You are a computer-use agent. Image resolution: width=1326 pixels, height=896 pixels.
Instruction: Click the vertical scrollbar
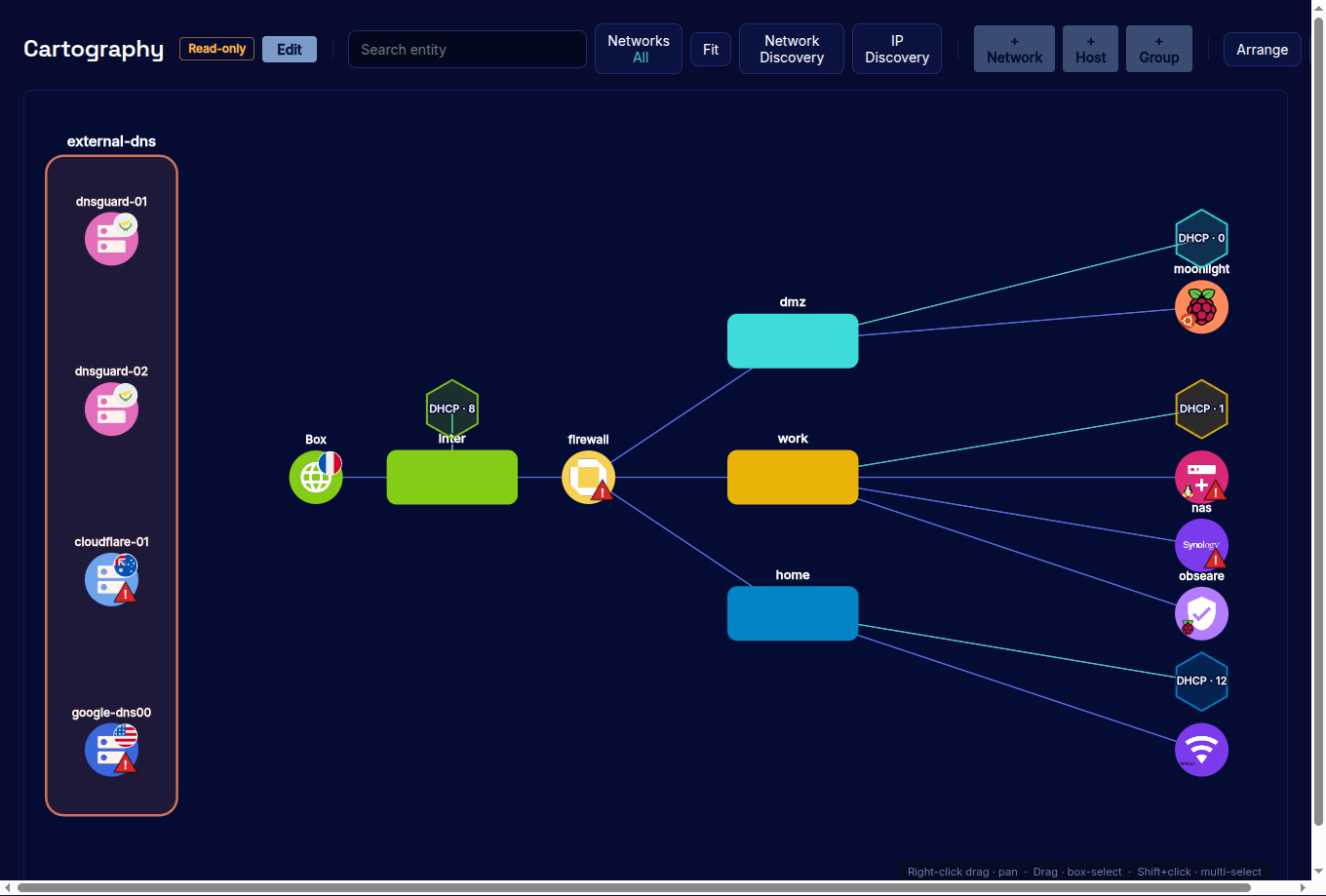1318,419
